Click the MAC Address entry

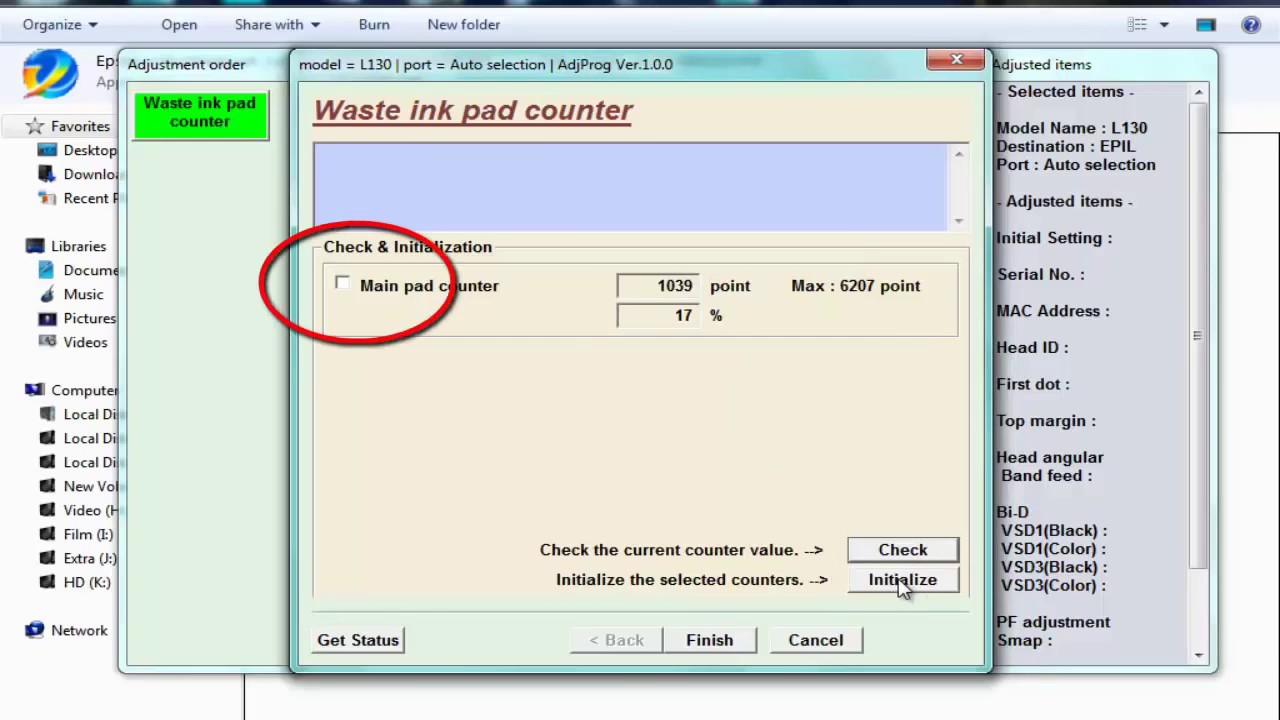tap(1053, 311)
